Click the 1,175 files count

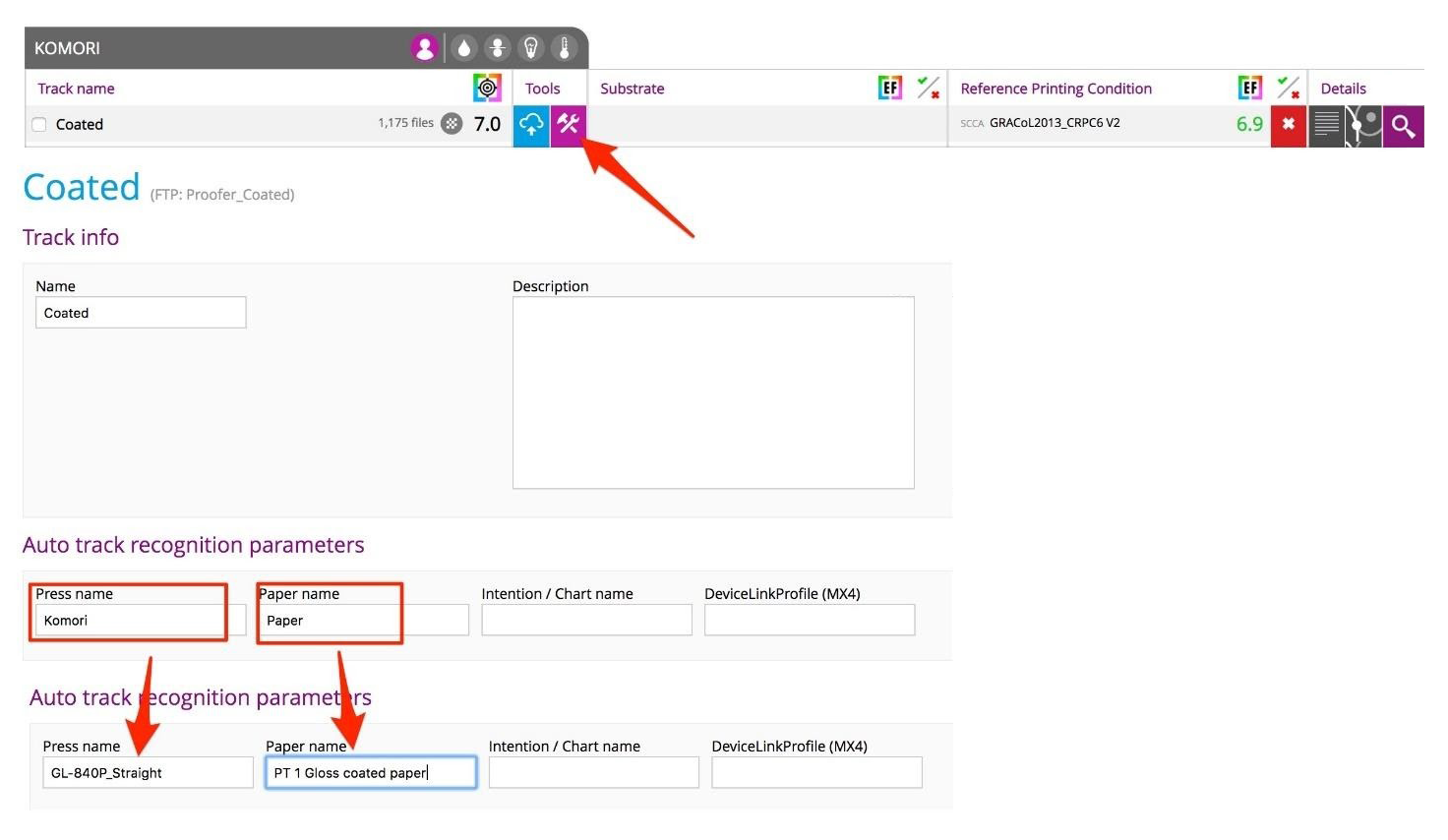(x=405, y=123)
